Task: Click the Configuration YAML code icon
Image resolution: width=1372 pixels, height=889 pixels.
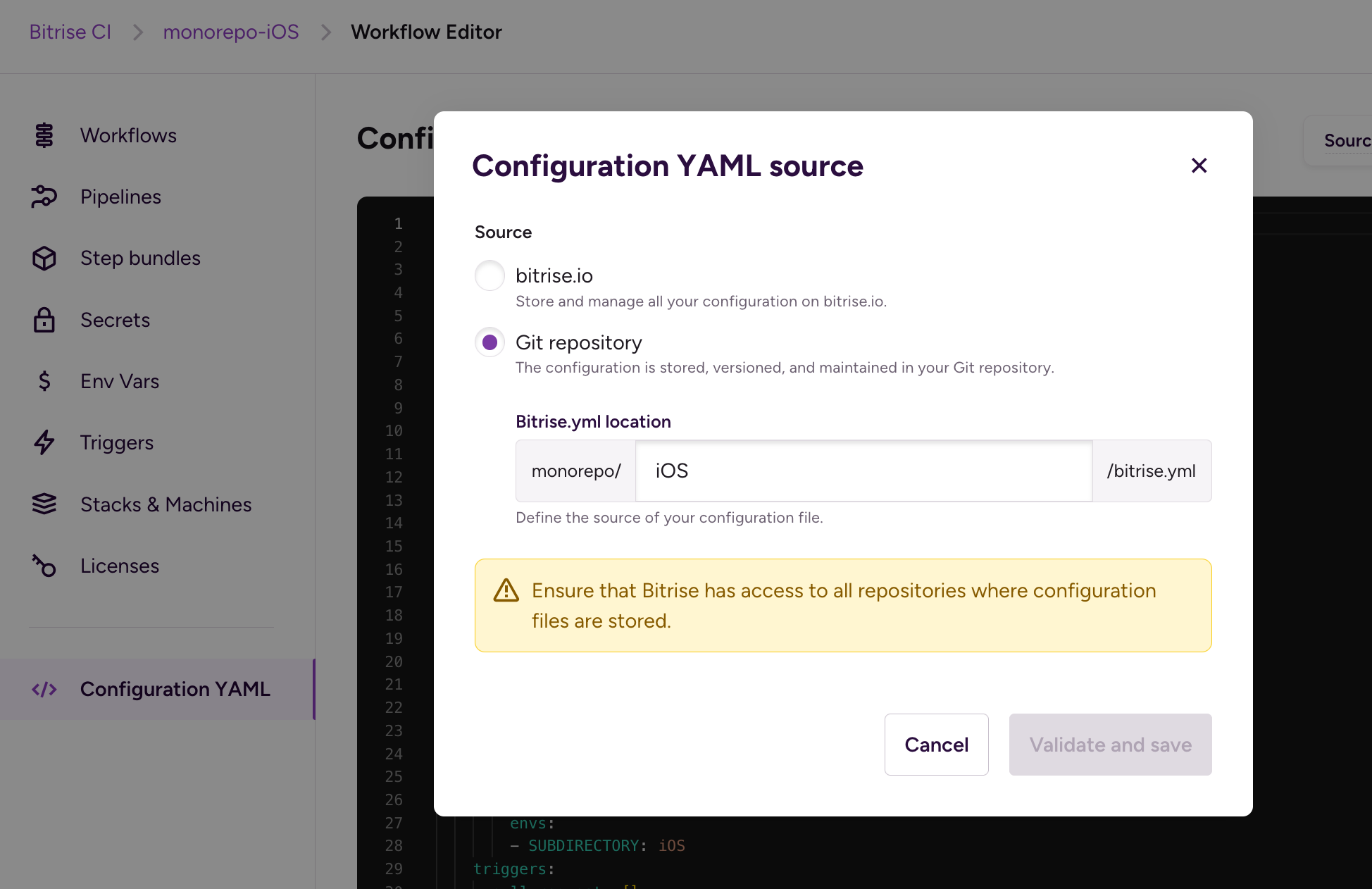Action: point(44,690)
